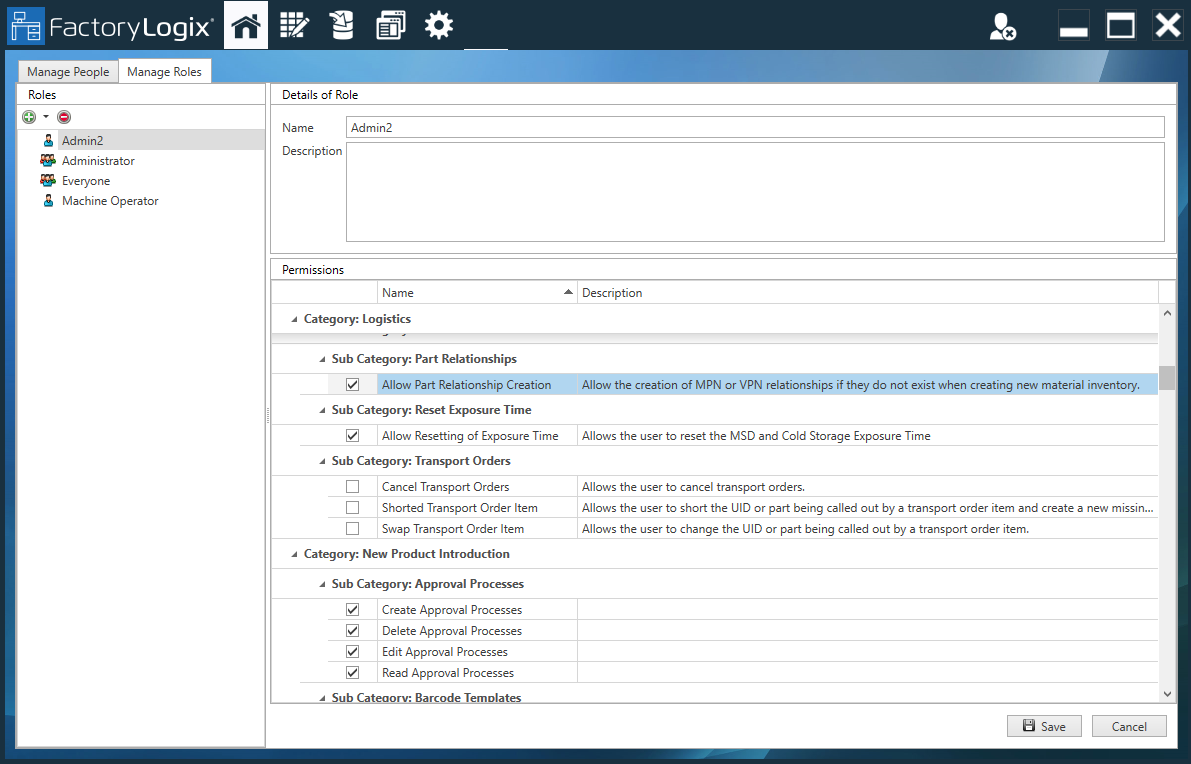Open the grid-and-pencil editor icon
Screen dimensions: 1191x764
coord(294,25)
